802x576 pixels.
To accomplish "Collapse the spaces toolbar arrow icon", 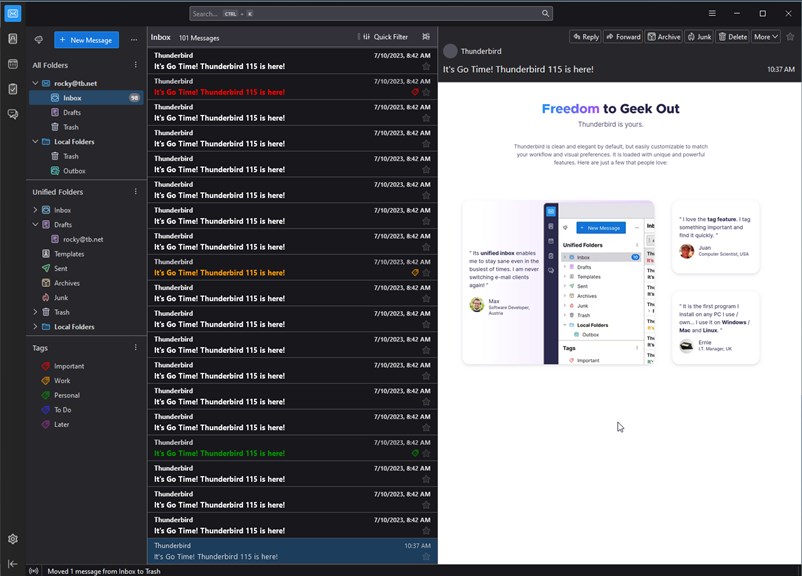I will tap(13, 563).
